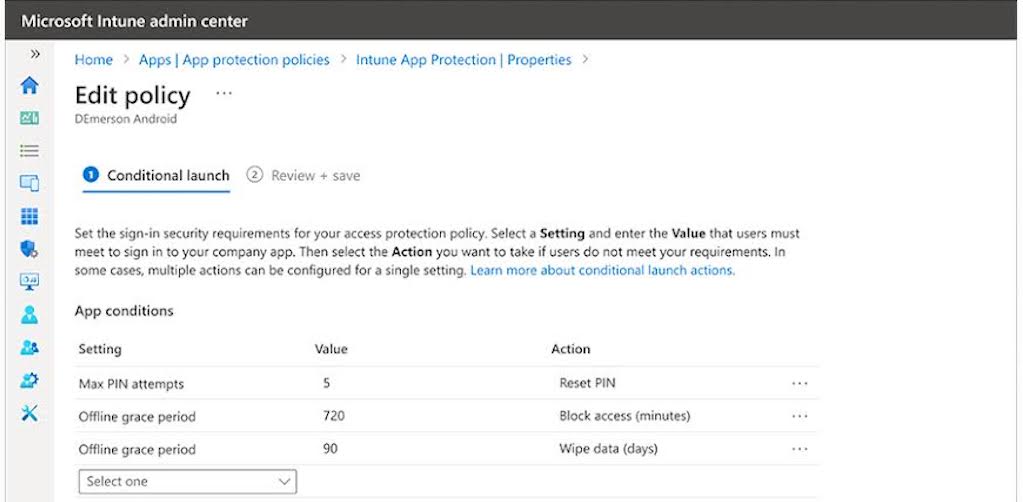Edit the 720 offline grace period value
1023x502 pixels.
334,416
